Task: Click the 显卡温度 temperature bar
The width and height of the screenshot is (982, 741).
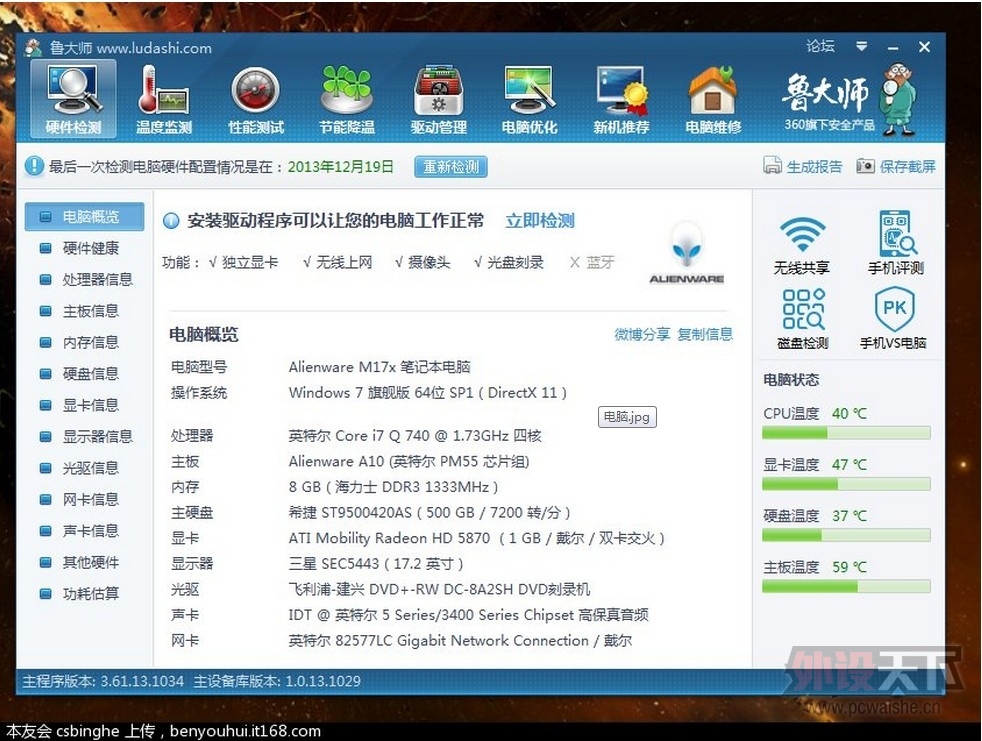Action: (x=846, y=484)
